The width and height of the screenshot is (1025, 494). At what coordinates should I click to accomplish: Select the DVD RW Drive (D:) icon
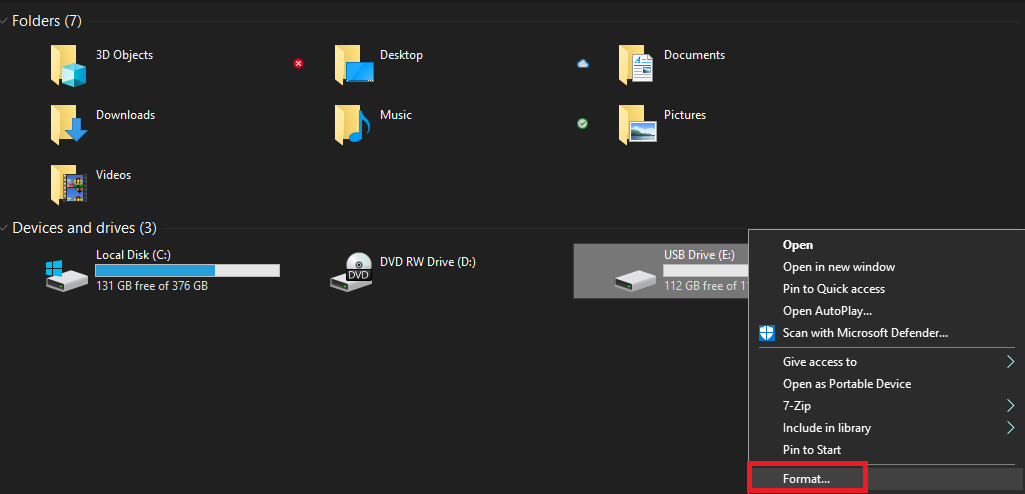pyautogui.click(x=354, y=272)
